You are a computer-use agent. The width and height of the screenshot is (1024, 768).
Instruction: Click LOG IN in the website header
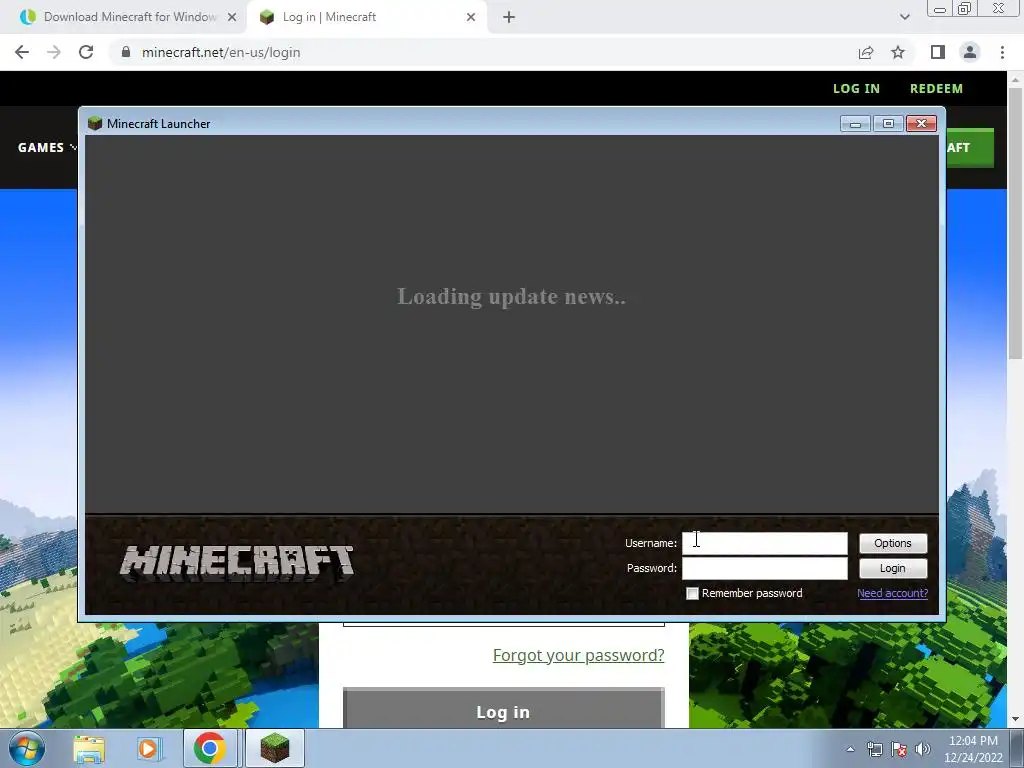coord(856,88)
